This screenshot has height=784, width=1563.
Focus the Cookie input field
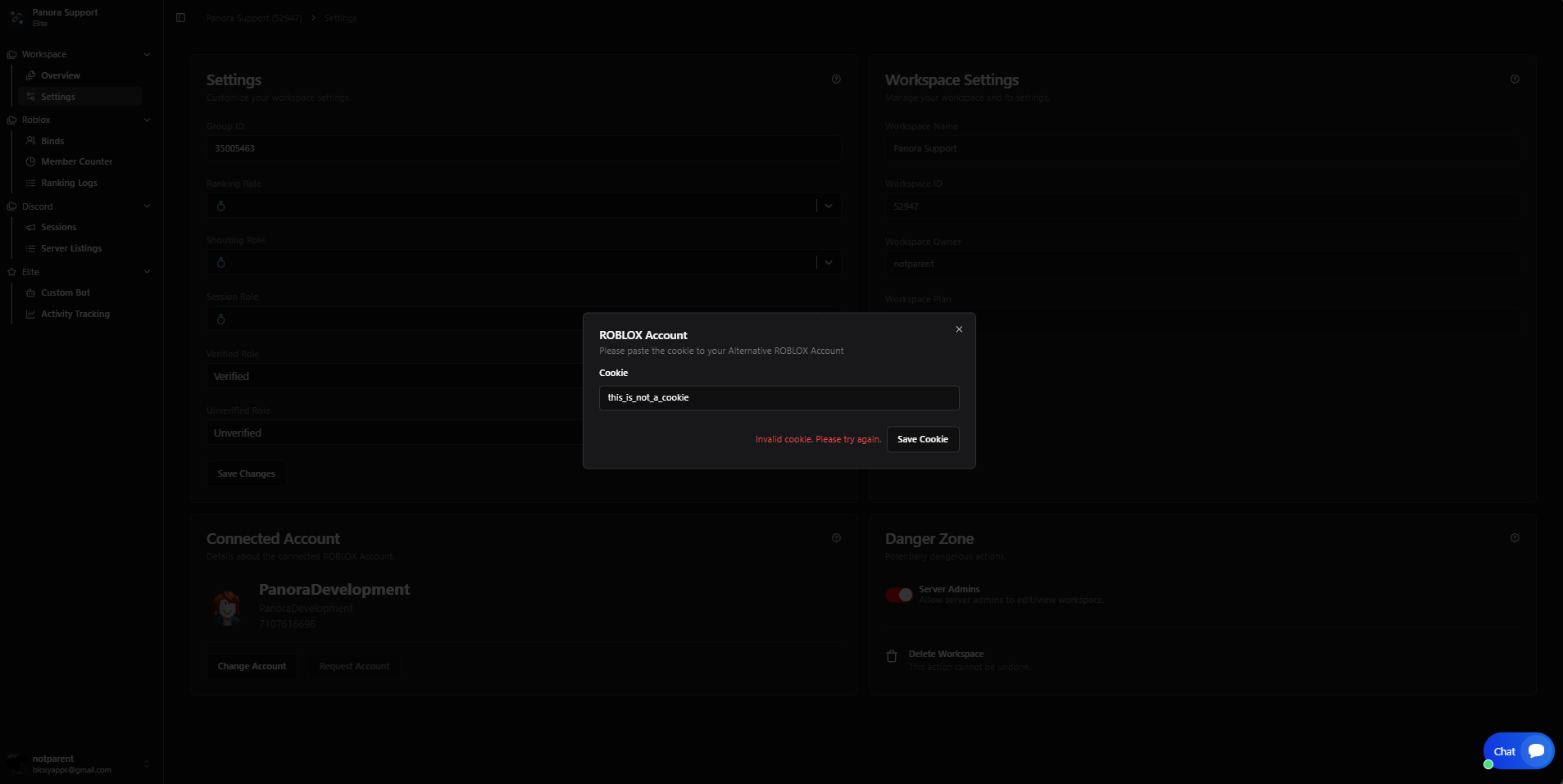(779, 398)
